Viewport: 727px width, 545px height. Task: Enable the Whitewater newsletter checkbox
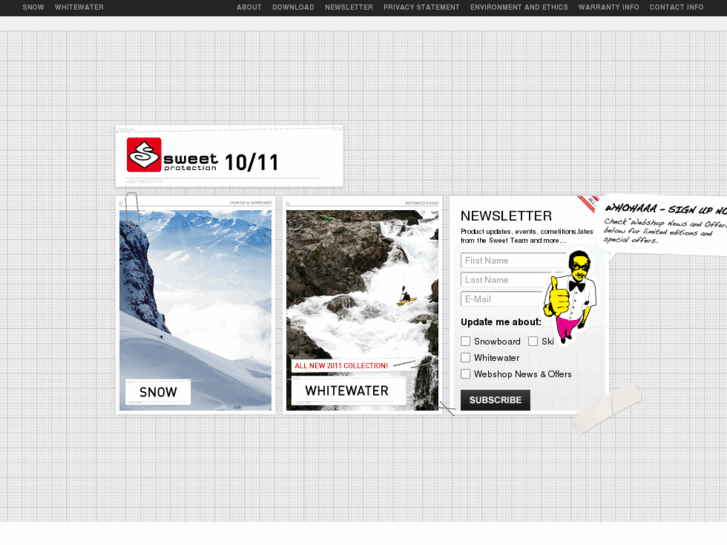(x=466, y=358)
